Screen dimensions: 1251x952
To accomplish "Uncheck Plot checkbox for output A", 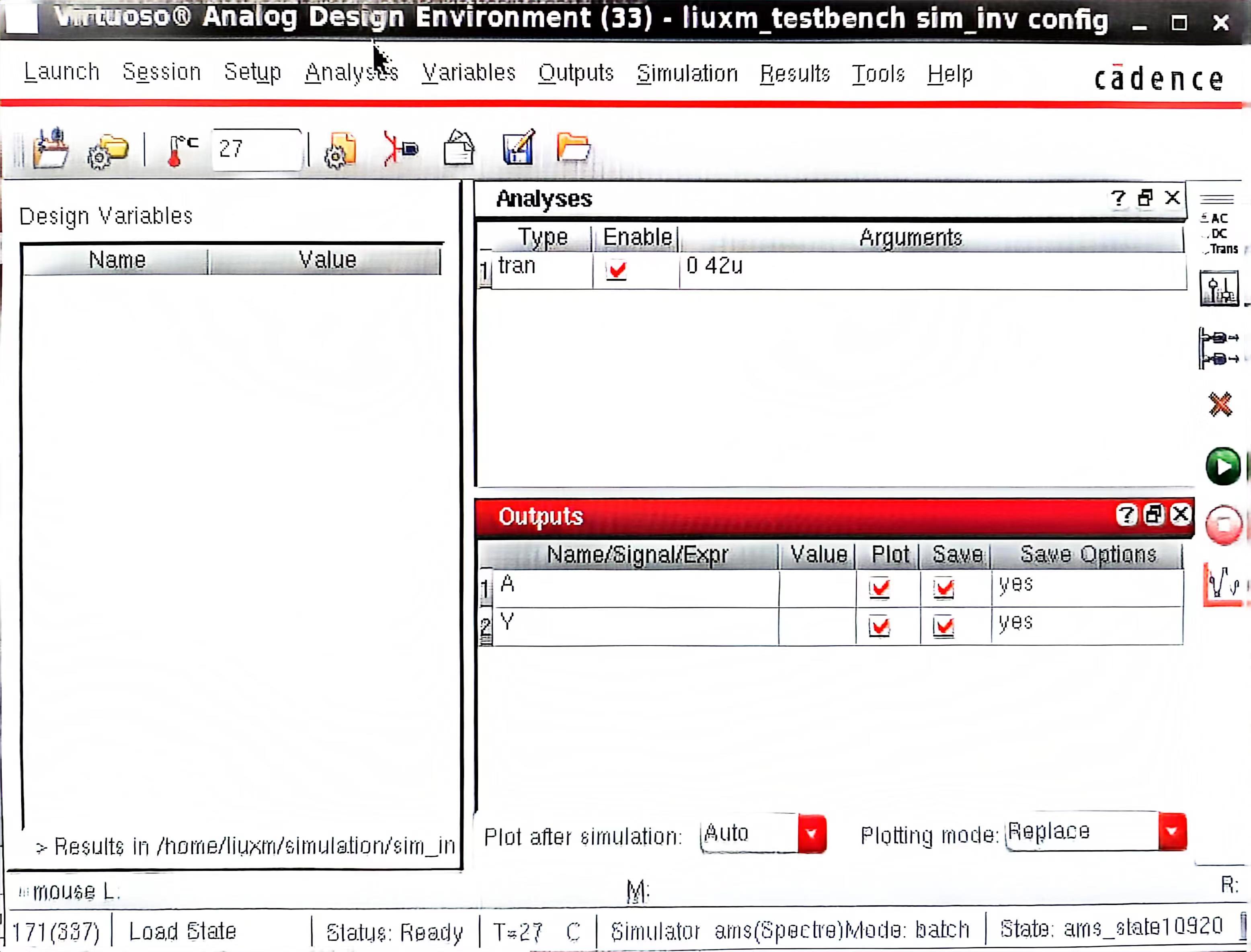I will coord(879,588).
